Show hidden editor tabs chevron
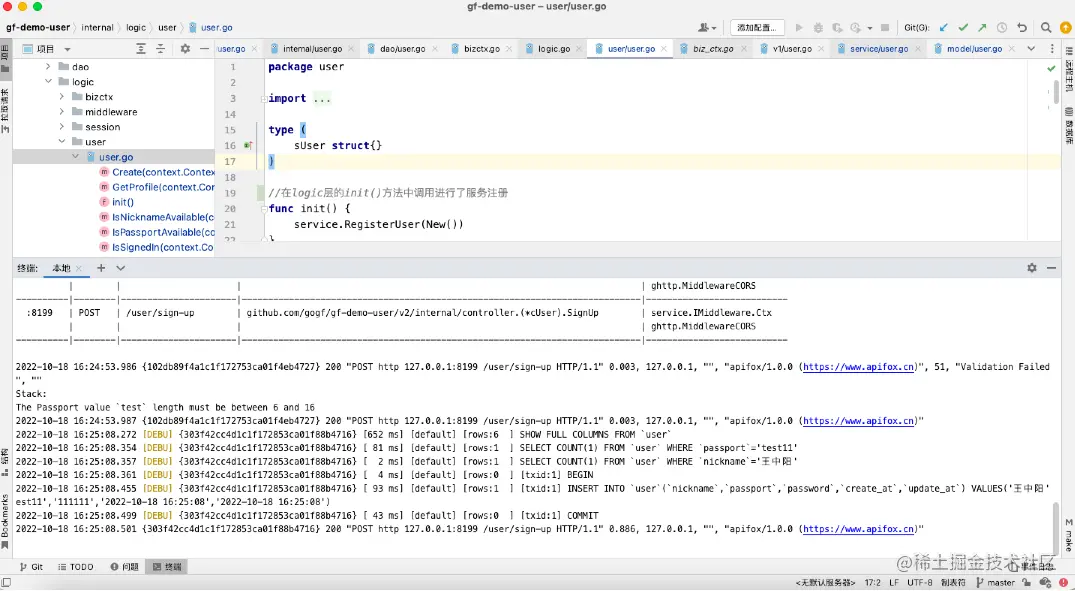Image resolution: width=1075 pixels, height=591 pixels. coord(1031,49)
